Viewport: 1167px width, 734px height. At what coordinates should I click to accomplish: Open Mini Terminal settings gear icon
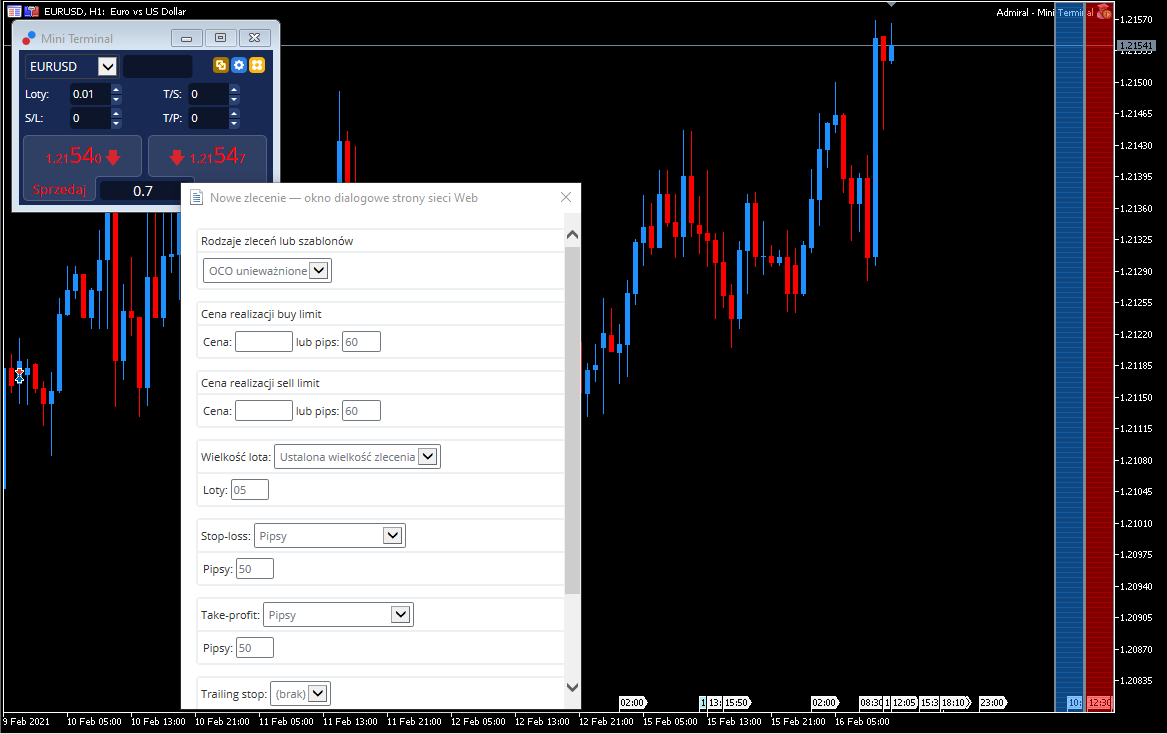coord(239,66)
